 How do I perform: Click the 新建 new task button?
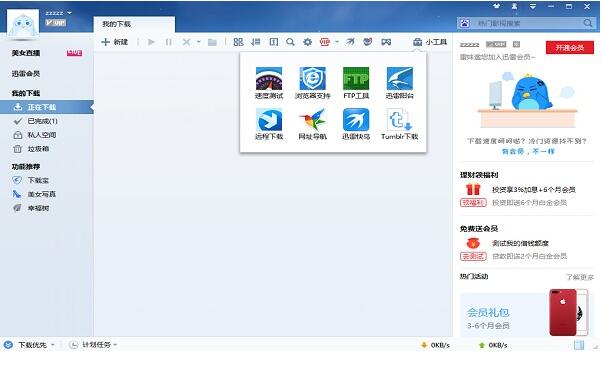[x=114, y=42]
